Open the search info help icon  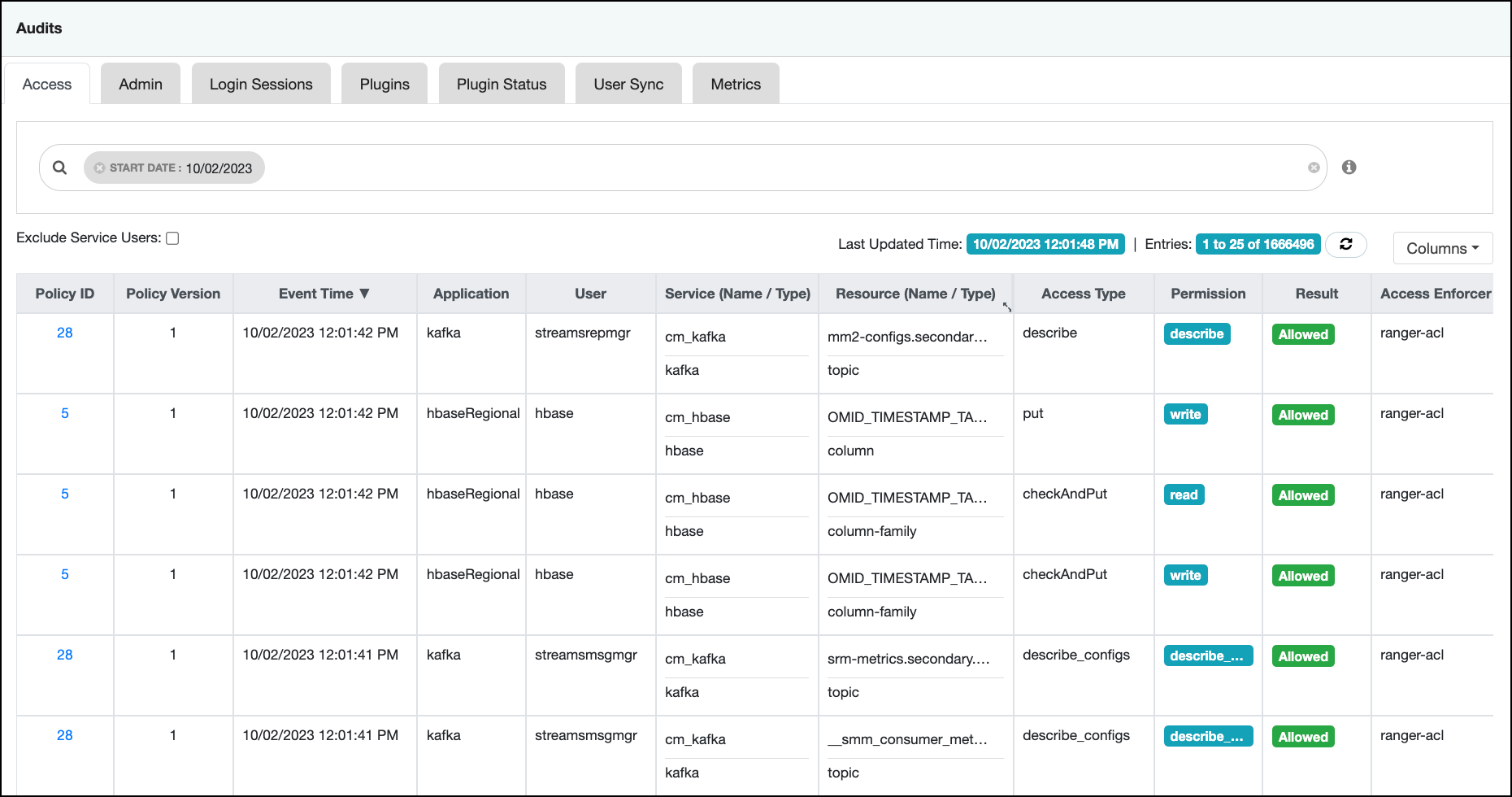pyautogui.click(x=1349, y=168)
